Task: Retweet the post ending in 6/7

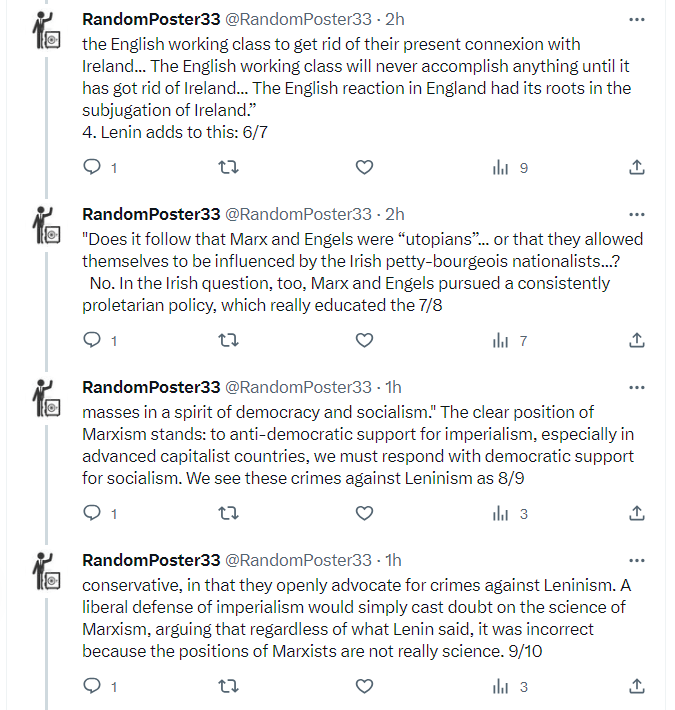Action: (x=228, y=168)
